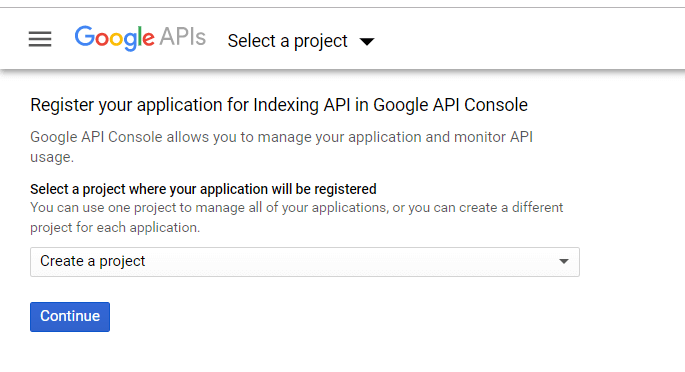Click the 'Select a project where your application will be registered' label

[203, 189]
